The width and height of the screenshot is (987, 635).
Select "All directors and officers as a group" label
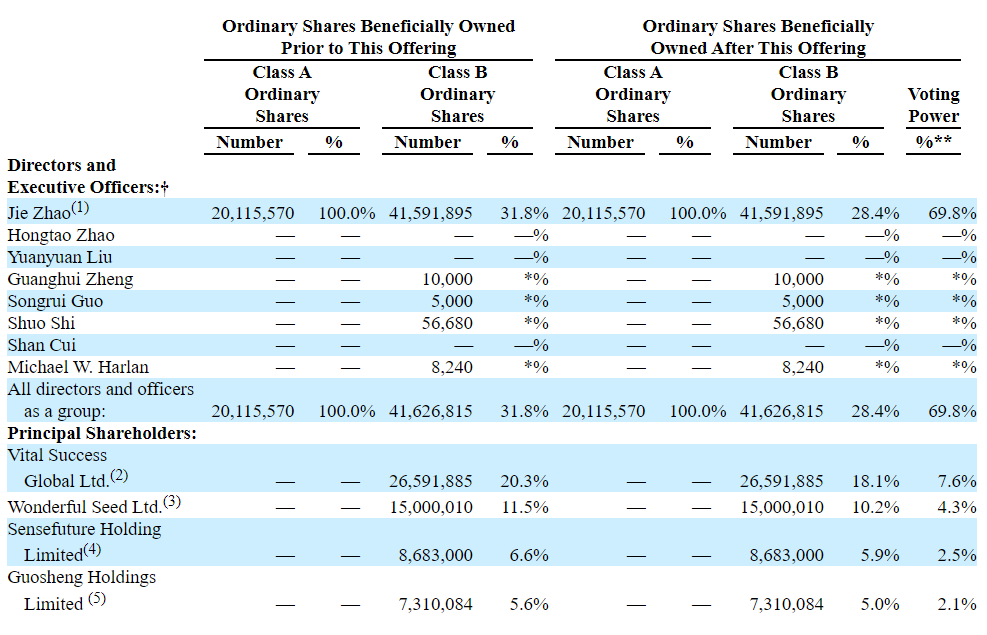click(x=101, y=400)
